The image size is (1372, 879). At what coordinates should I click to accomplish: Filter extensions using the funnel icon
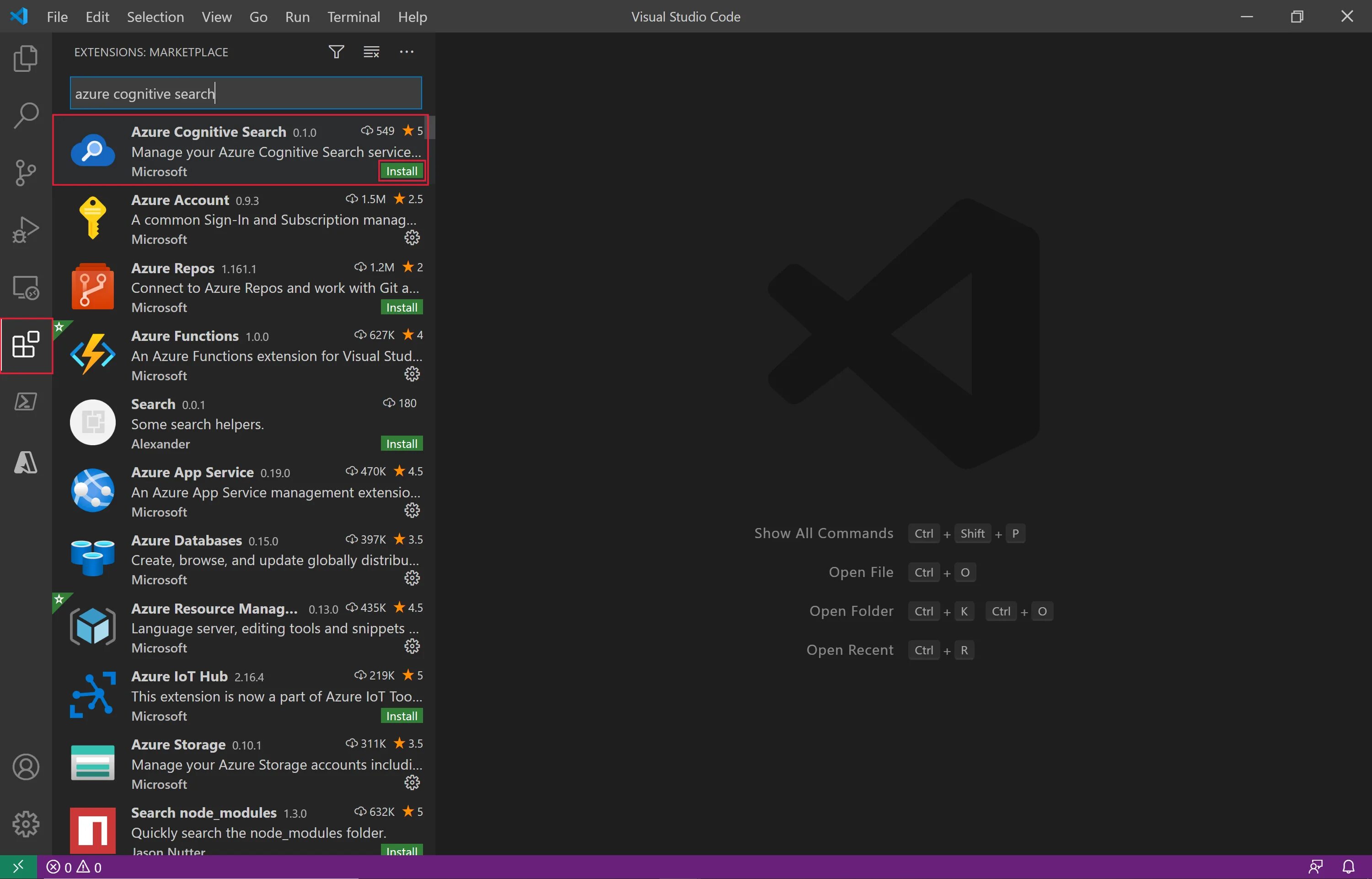click(x=337, y=52)
